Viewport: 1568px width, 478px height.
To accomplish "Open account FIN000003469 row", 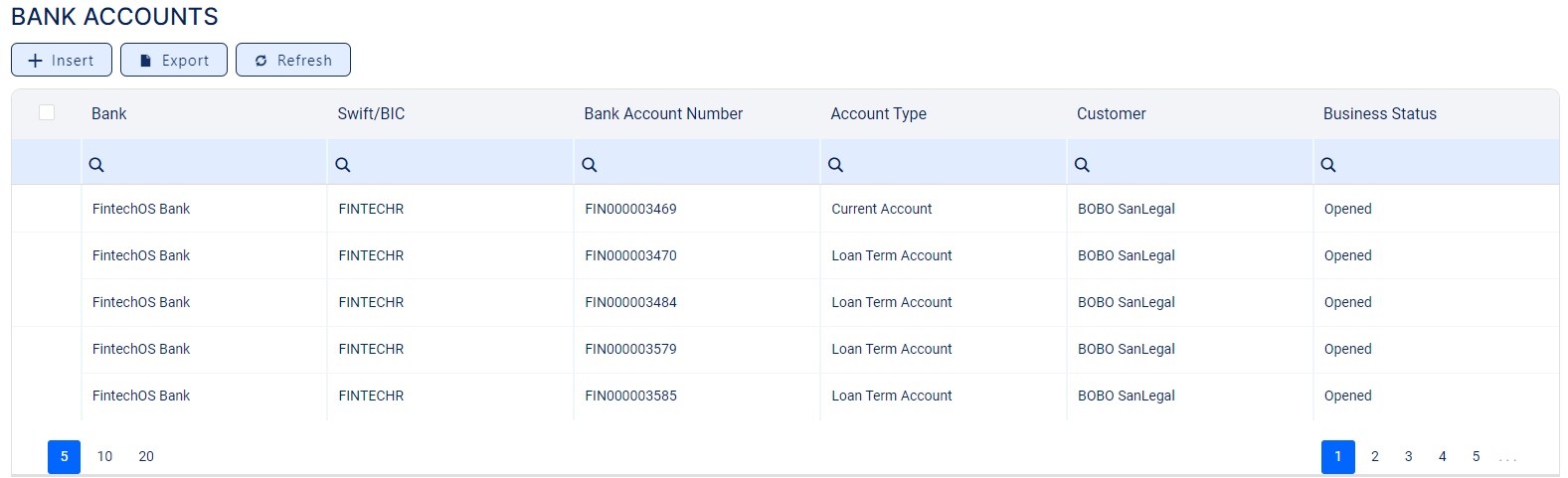I will pos(630,209).
